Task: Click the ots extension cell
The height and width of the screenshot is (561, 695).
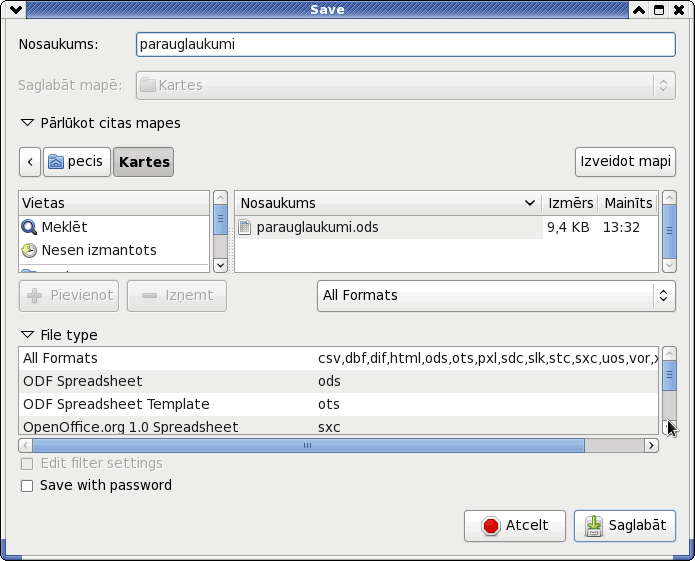Action: [329, 404]
